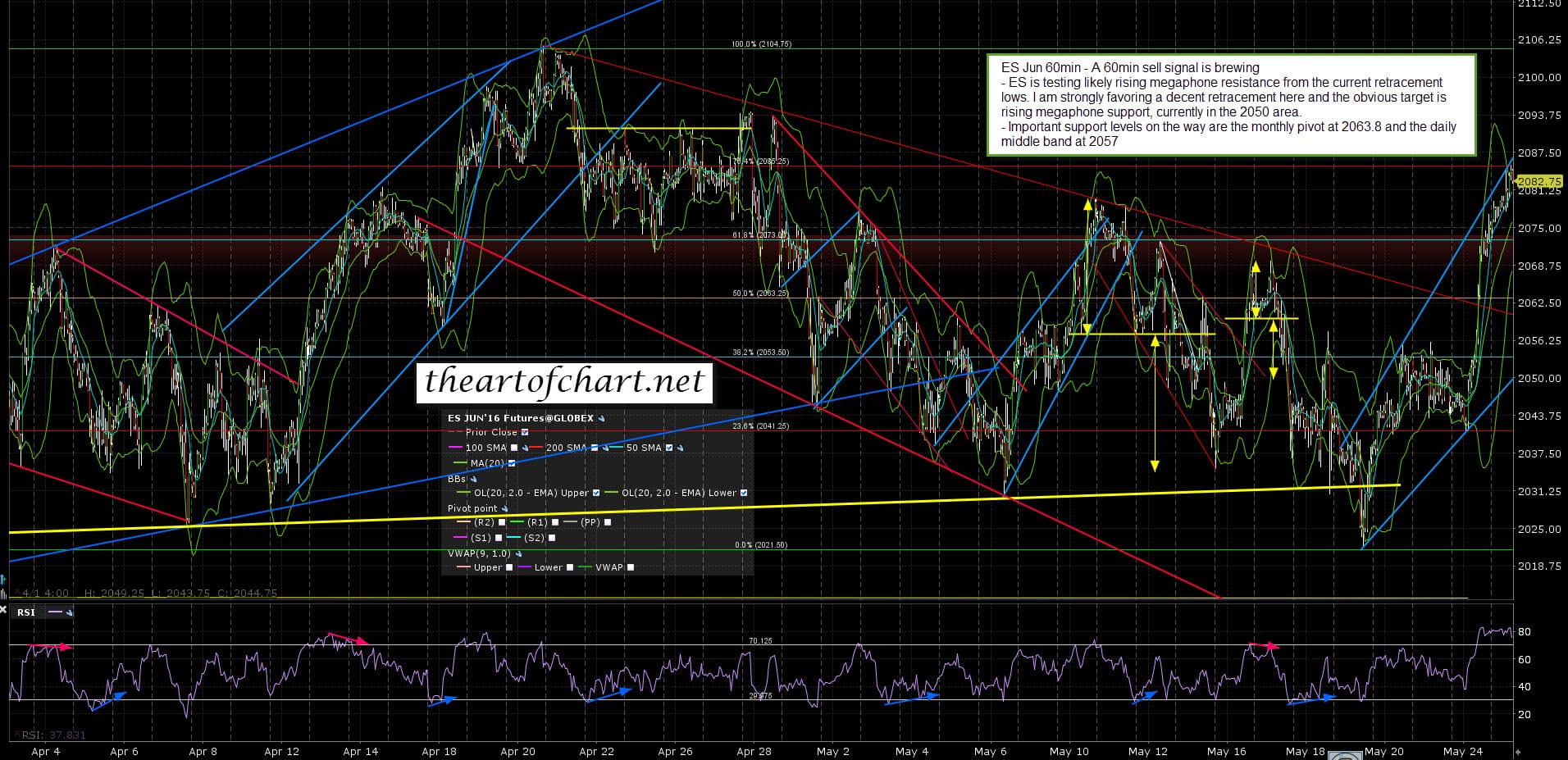
Task: Edit RSI indicator with wrench icon
Action: pos(69,612)
